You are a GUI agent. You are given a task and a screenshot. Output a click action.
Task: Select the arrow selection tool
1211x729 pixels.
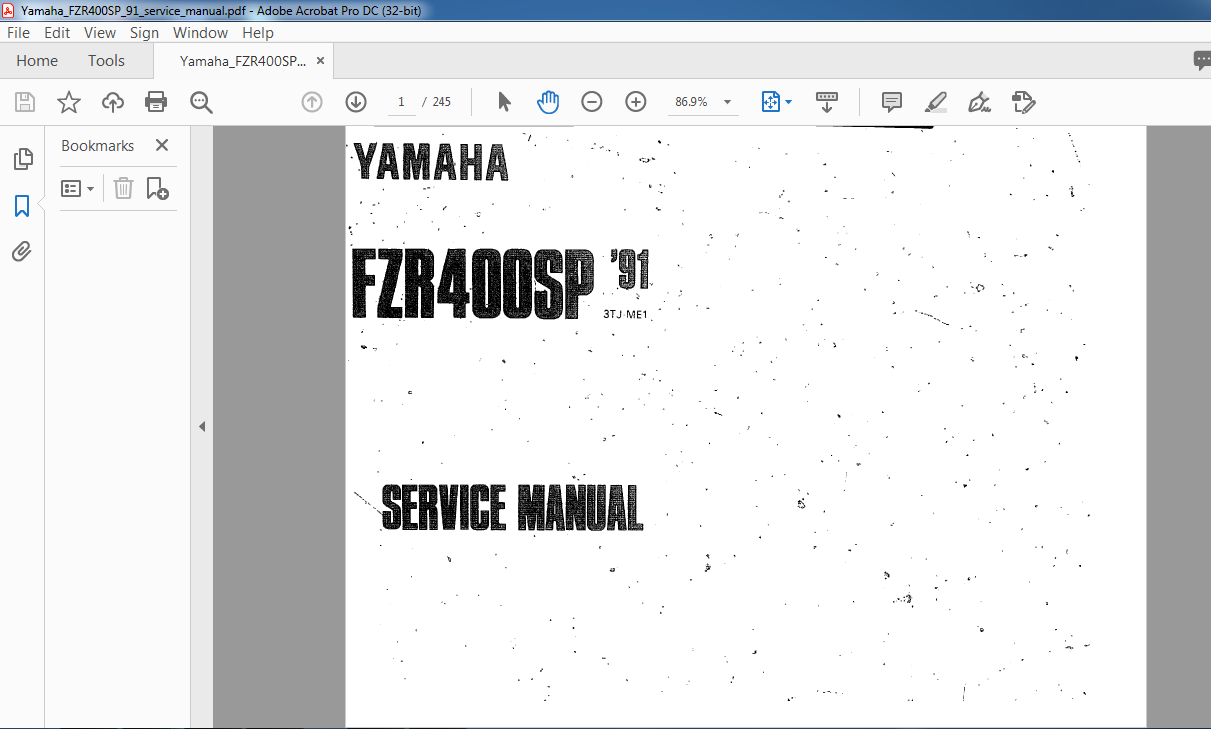(x=504, y=102)
